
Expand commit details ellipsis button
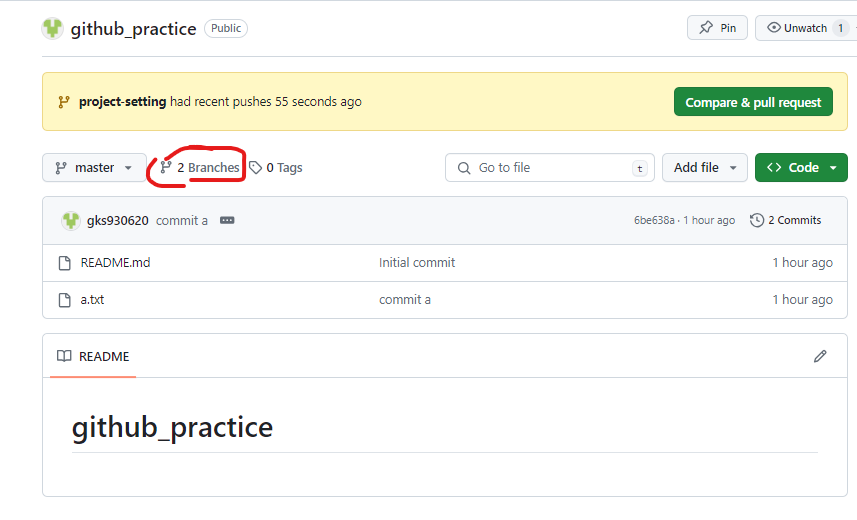click(x=227, y=220)
